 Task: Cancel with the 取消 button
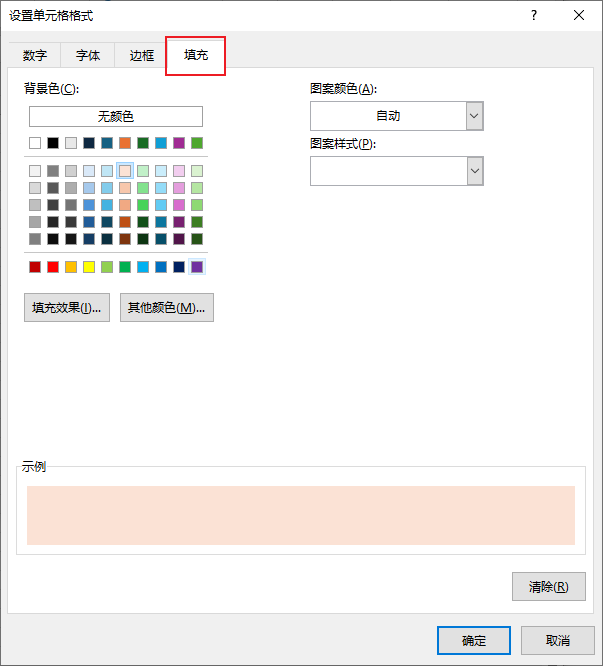click(558, 640)
